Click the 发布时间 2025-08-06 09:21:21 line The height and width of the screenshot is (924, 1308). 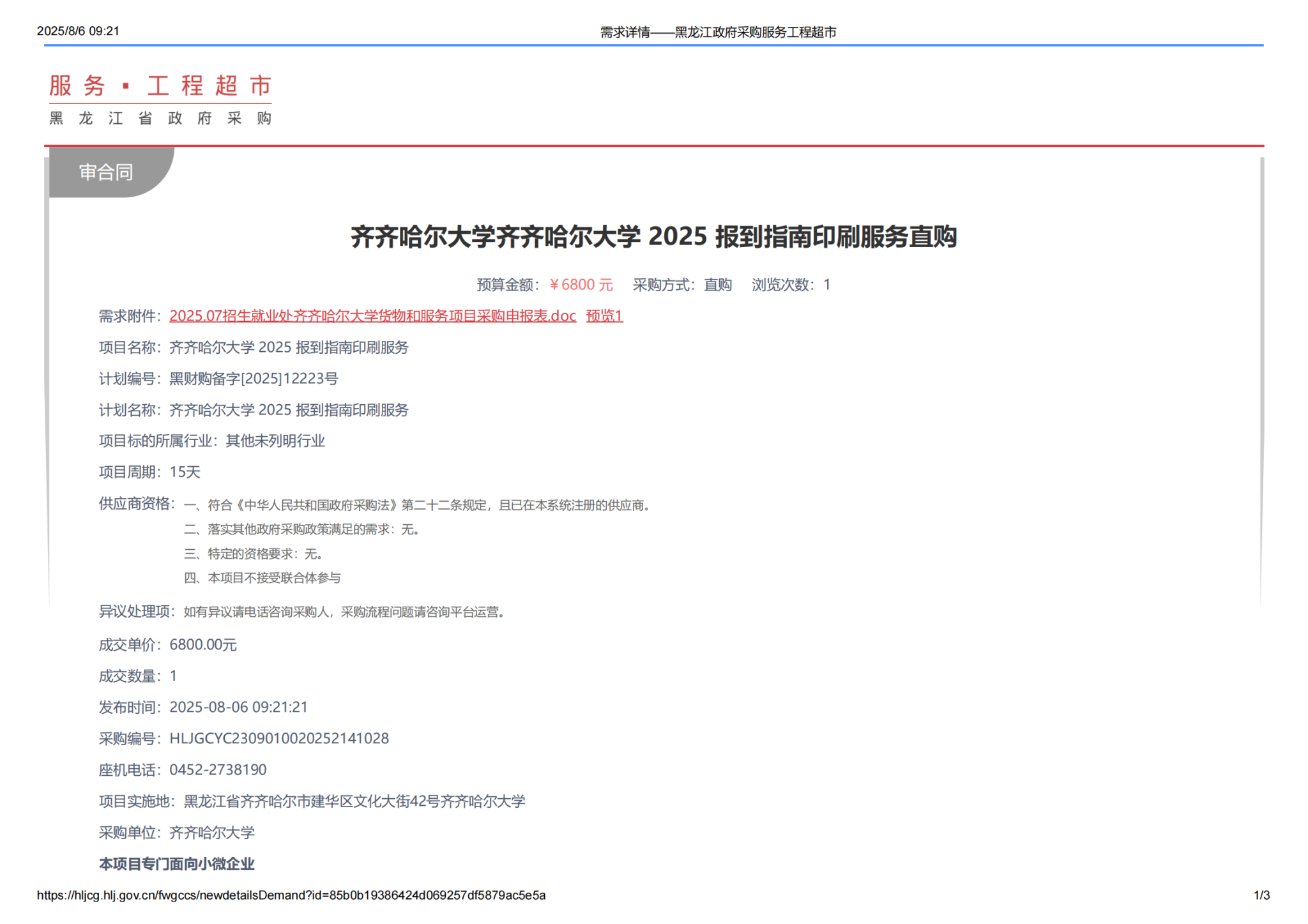203,708
